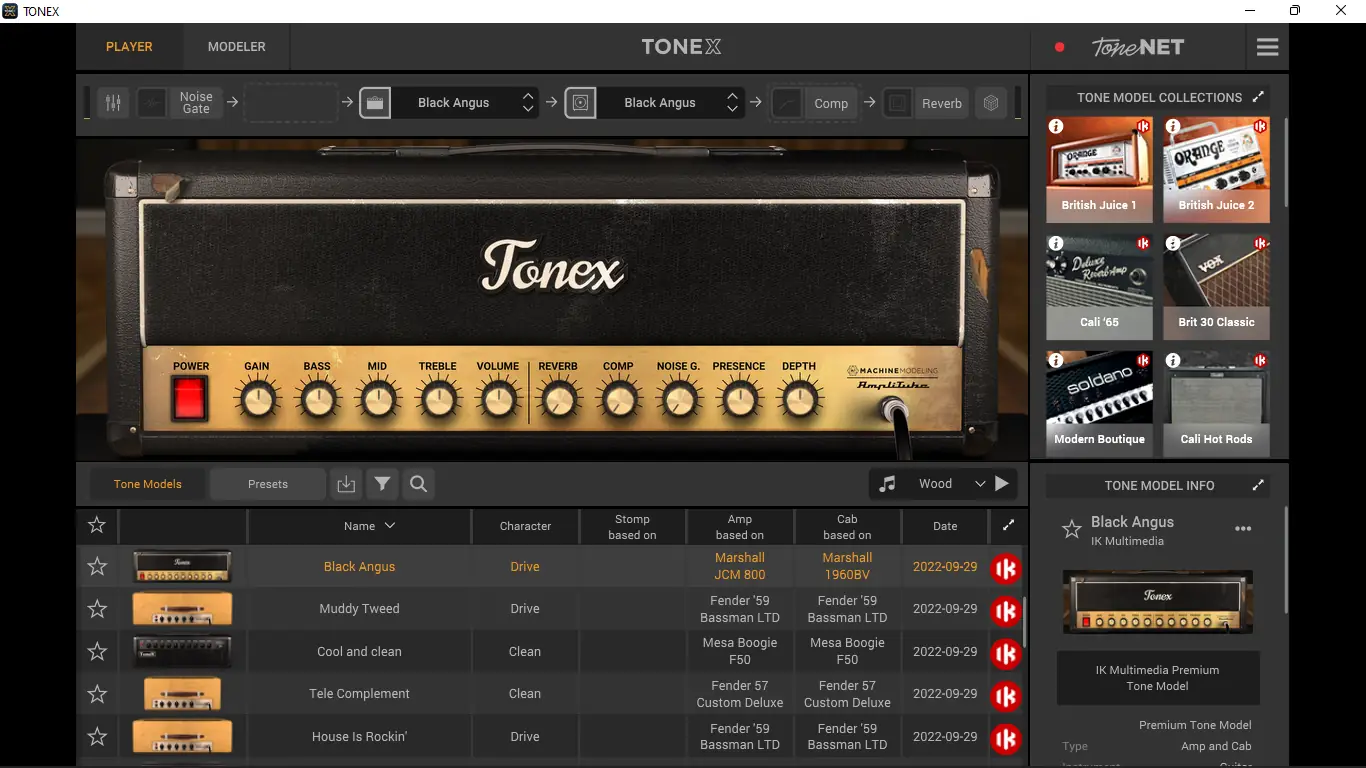Open the Reverb block icon
This screenshot has height=768, width=1366.
[x=896, y=102]
